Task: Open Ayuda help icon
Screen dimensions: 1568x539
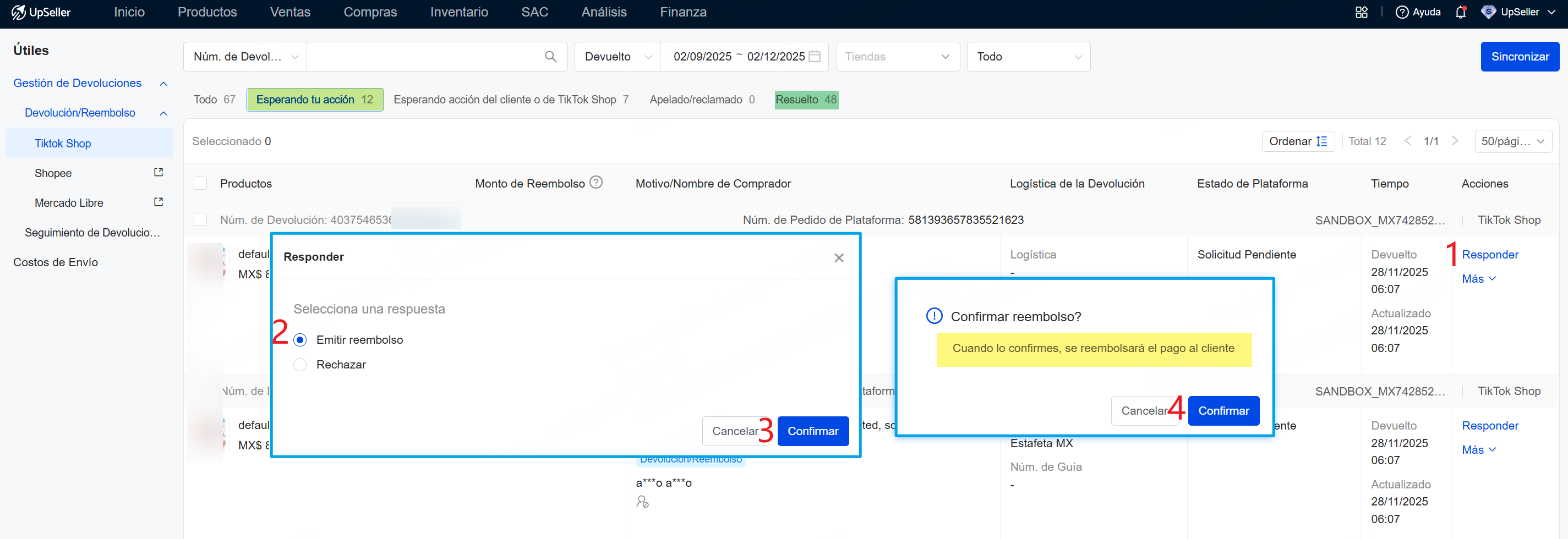Action: click(x=1402, y=12)
